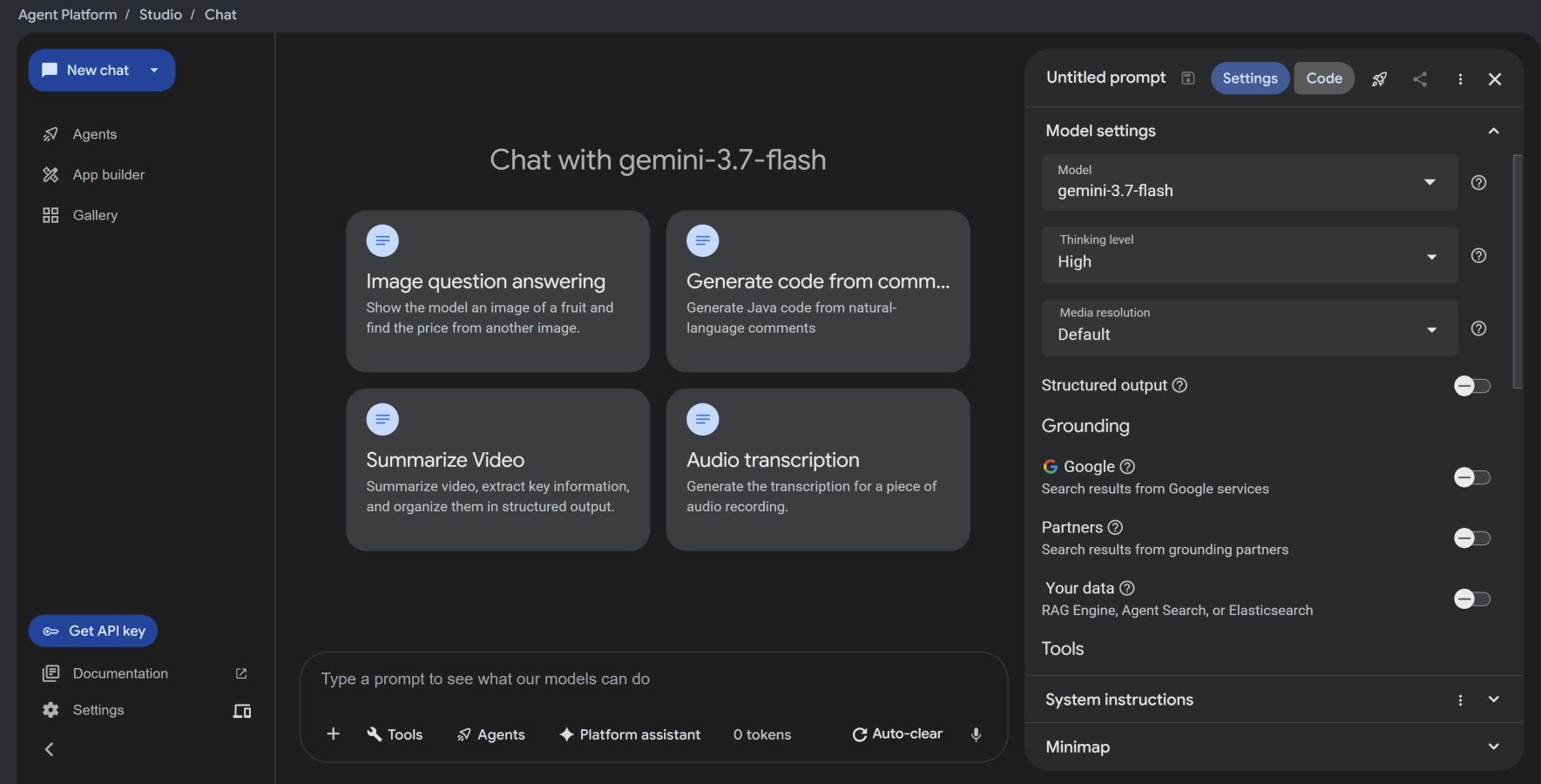Open help for the Model field
The width and height of the screenshot is (1541, 784).
1478,183
